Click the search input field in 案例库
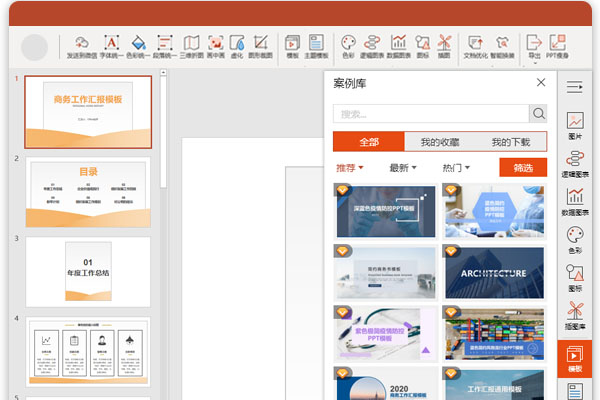This screenshot has height=400, width=600. (x=430, y=114)
